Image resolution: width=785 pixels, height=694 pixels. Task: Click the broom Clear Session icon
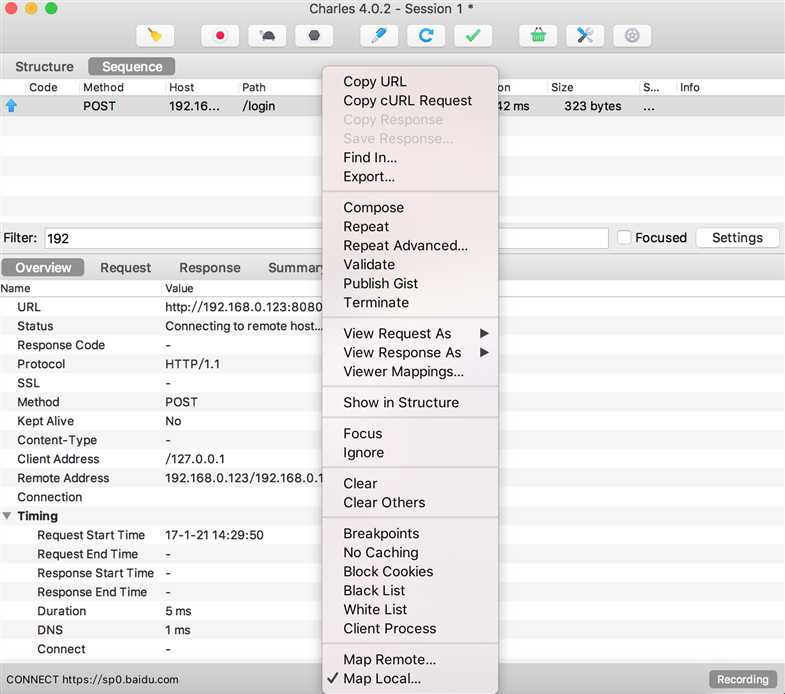tap(155, 36)
